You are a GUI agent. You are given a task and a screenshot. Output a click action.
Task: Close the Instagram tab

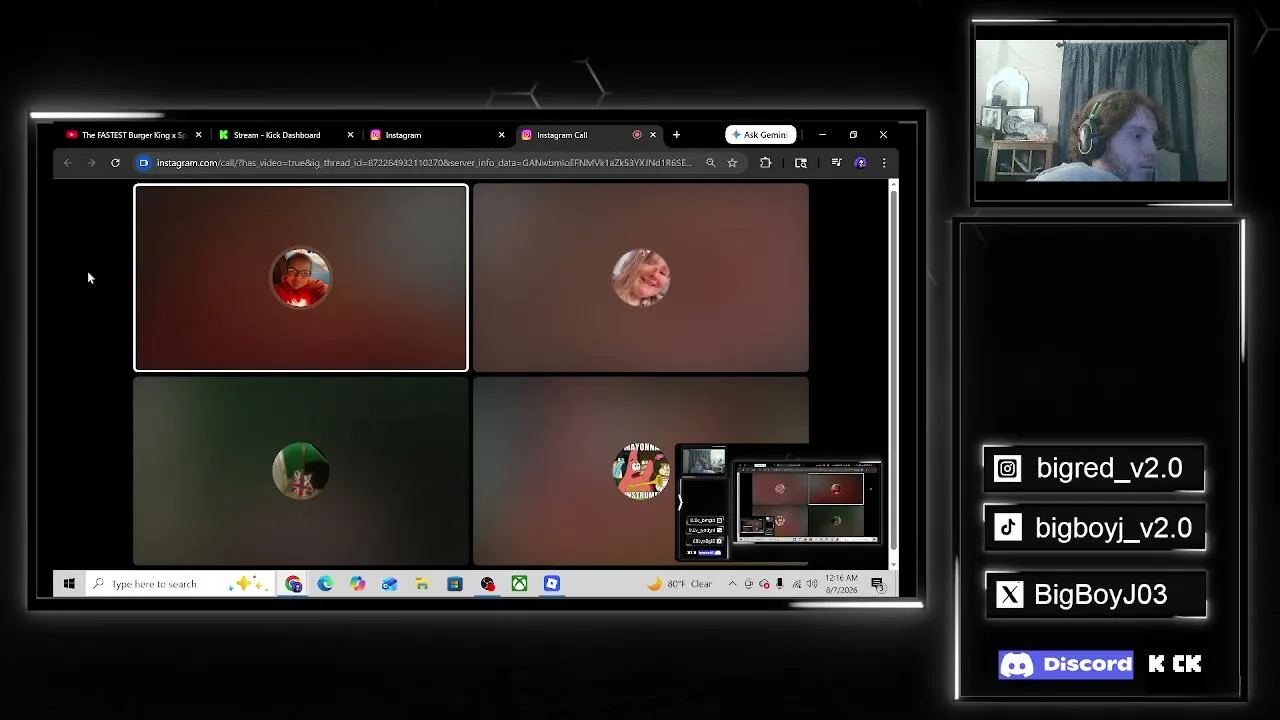[501, 135]
